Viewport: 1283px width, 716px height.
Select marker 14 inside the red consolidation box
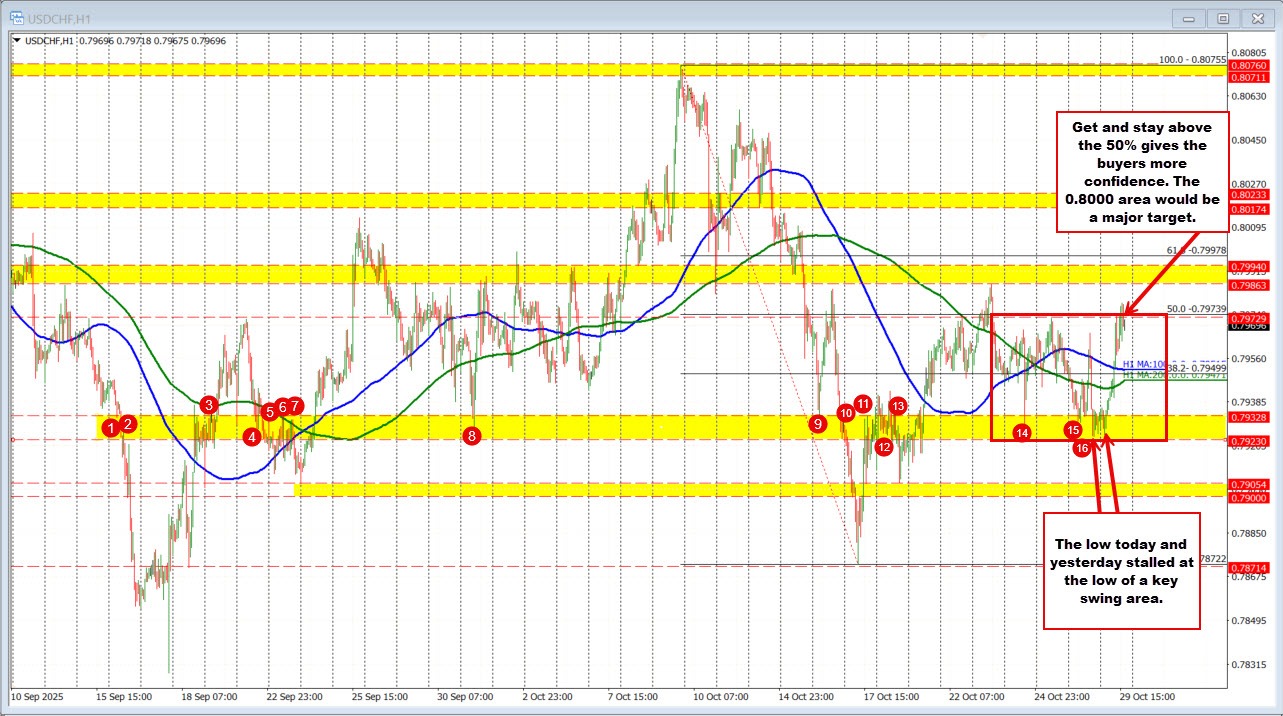(x=1021, y=434)
